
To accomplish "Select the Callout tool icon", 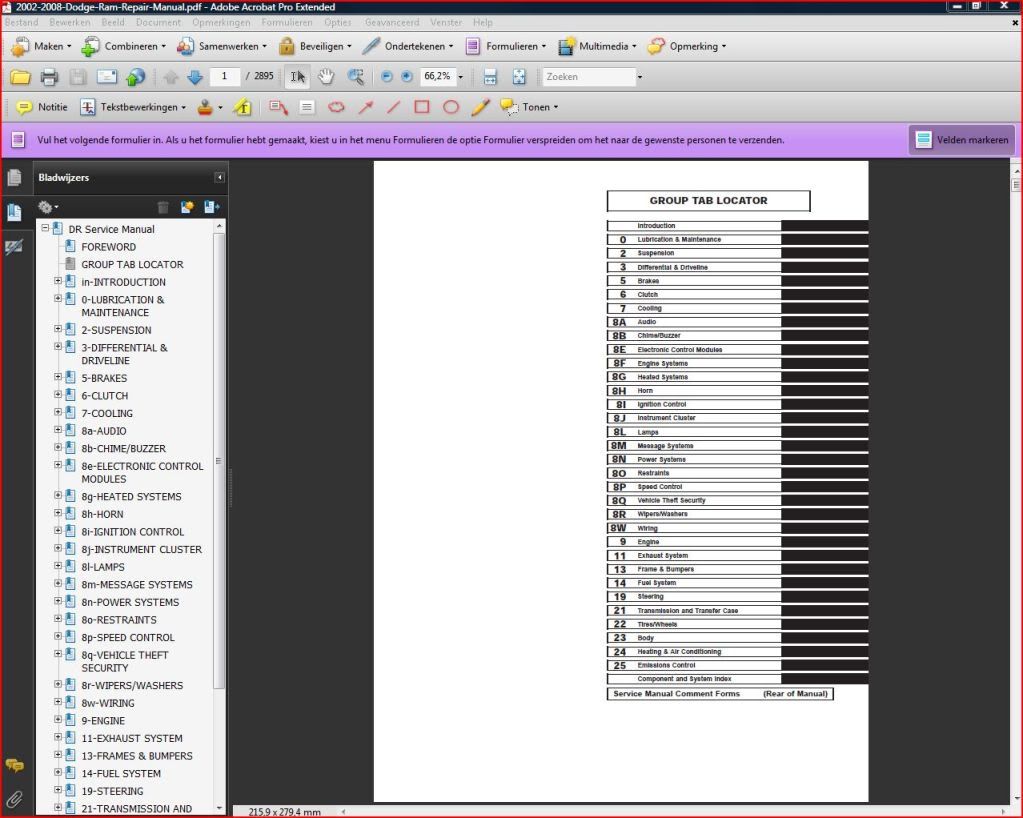I will [x=279, y=107].
